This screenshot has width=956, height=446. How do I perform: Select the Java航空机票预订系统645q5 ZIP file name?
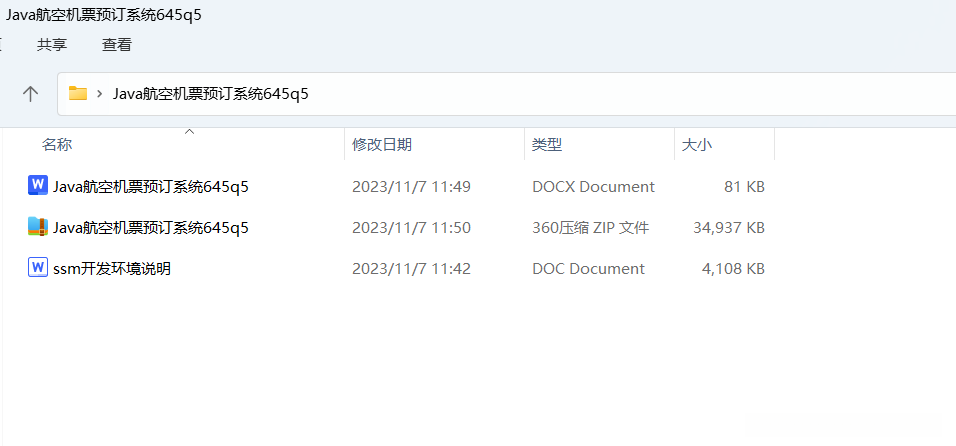[x=150, y=228]
